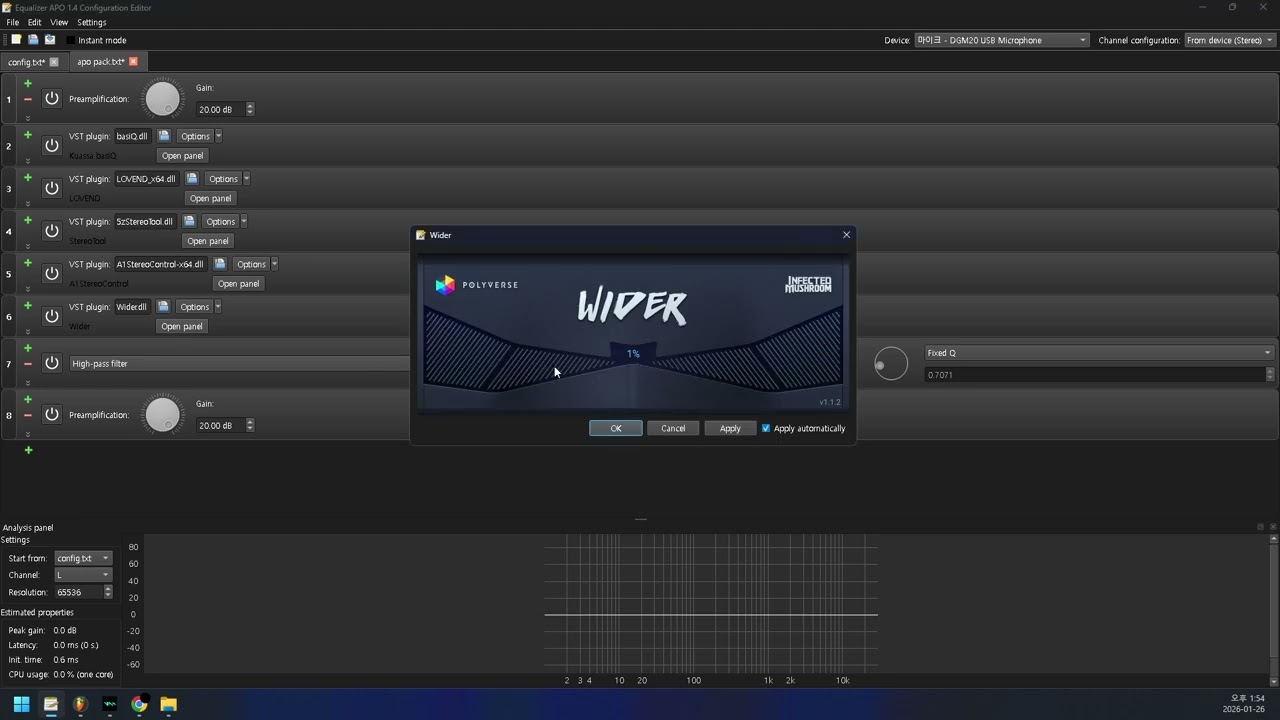This screenshot has width=1280, height=720.
Task: Click the green plus icon on High-pass filter row
Action: click(x=28, y=348)
